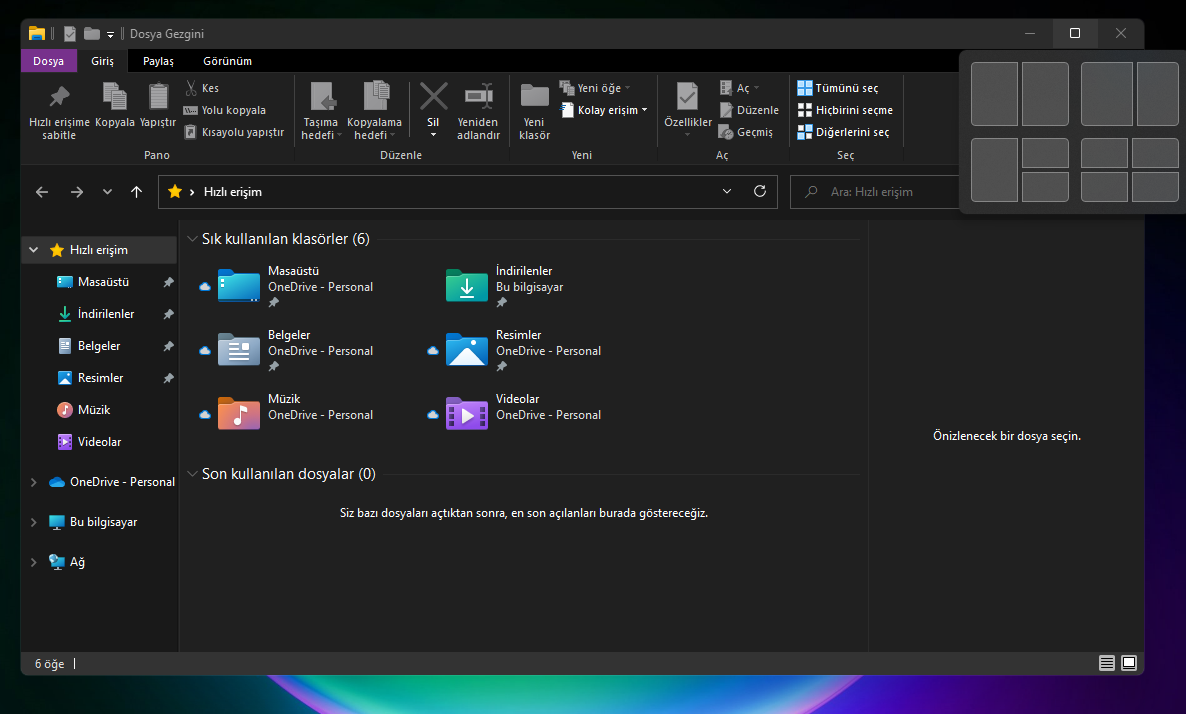Expand OneDrive - Personal tree node
This screenshot has width=1186, height=714.
(33, 482)
